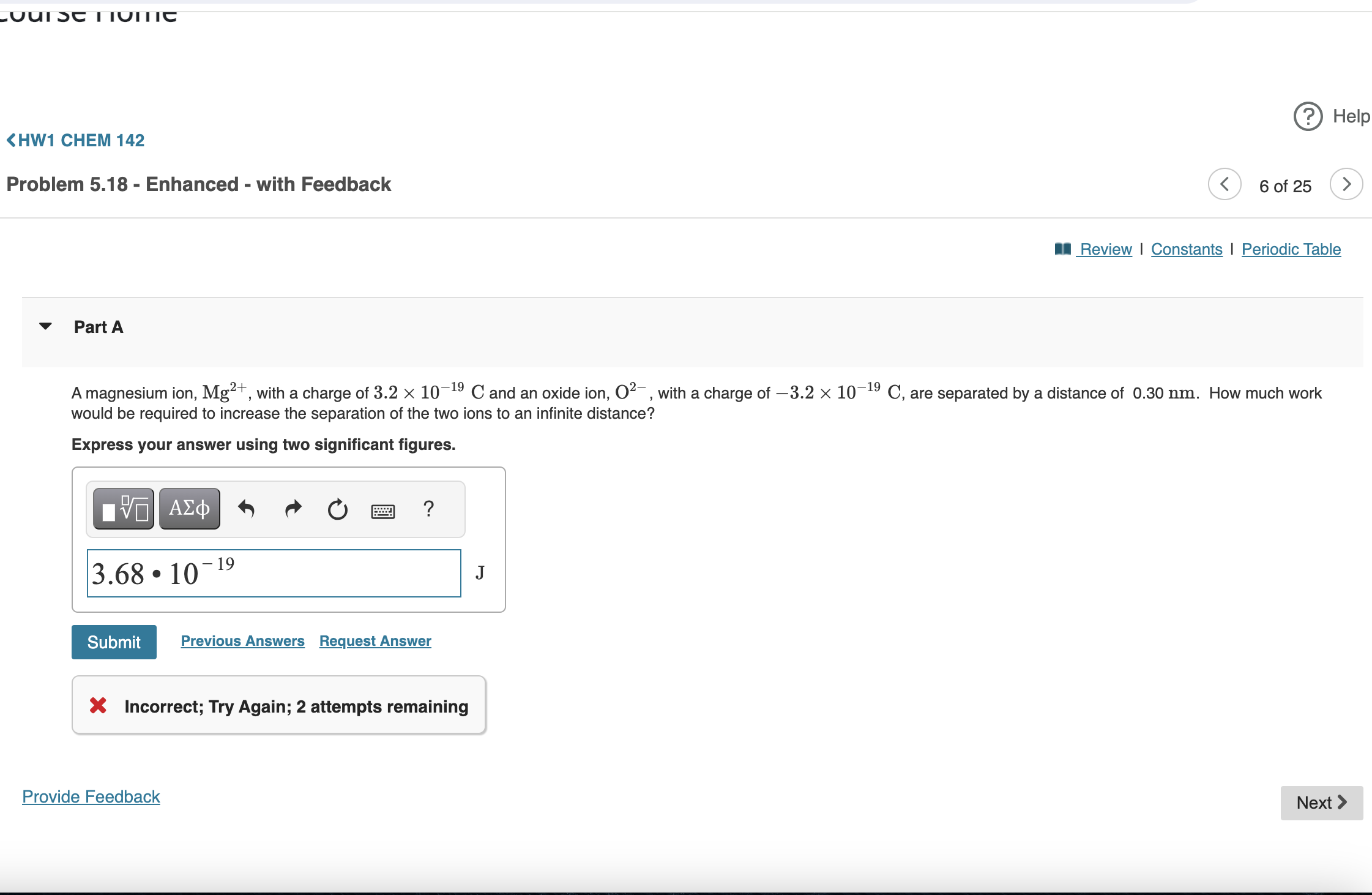This screenshot has width=1372, height=895.
Task: Open keyboard shortcuts icon
Action: tap(383, 511)
